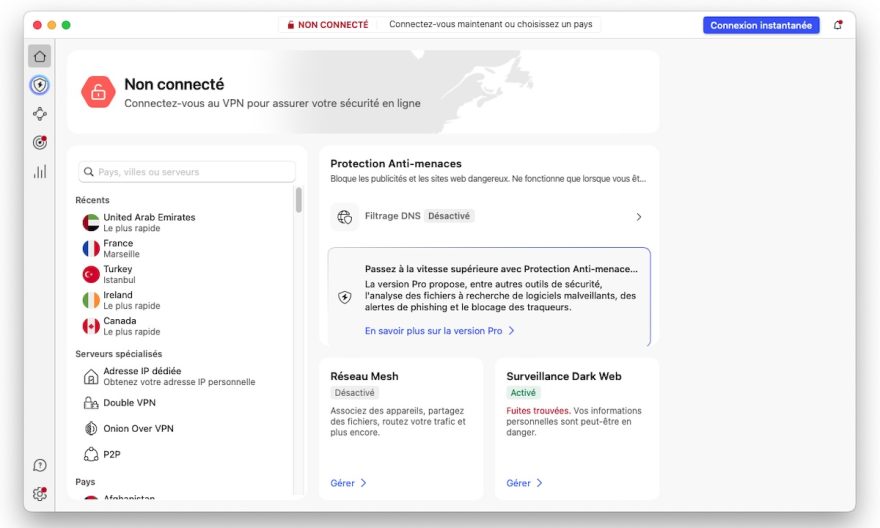Open the statistics bar chart icon
This screenshot has width=880, height=528.
(x=40, y=172)
